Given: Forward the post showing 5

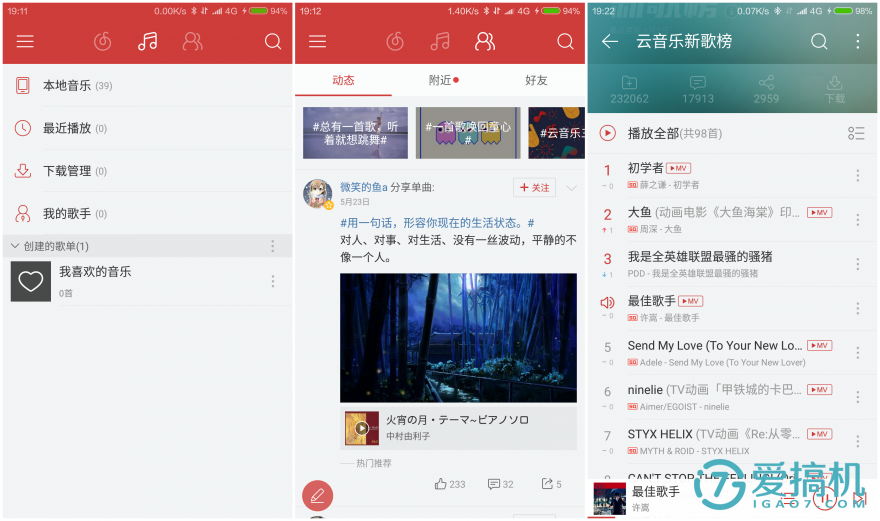Looking at the screenshot, I should click(x=551, y=484).
